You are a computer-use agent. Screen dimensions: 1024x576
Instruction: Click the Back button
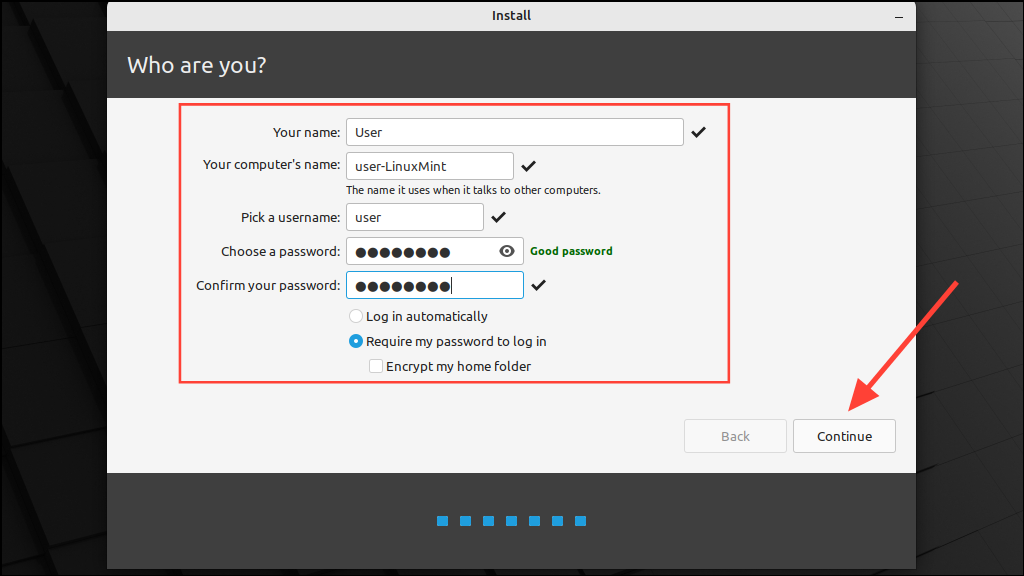point(735,436)
